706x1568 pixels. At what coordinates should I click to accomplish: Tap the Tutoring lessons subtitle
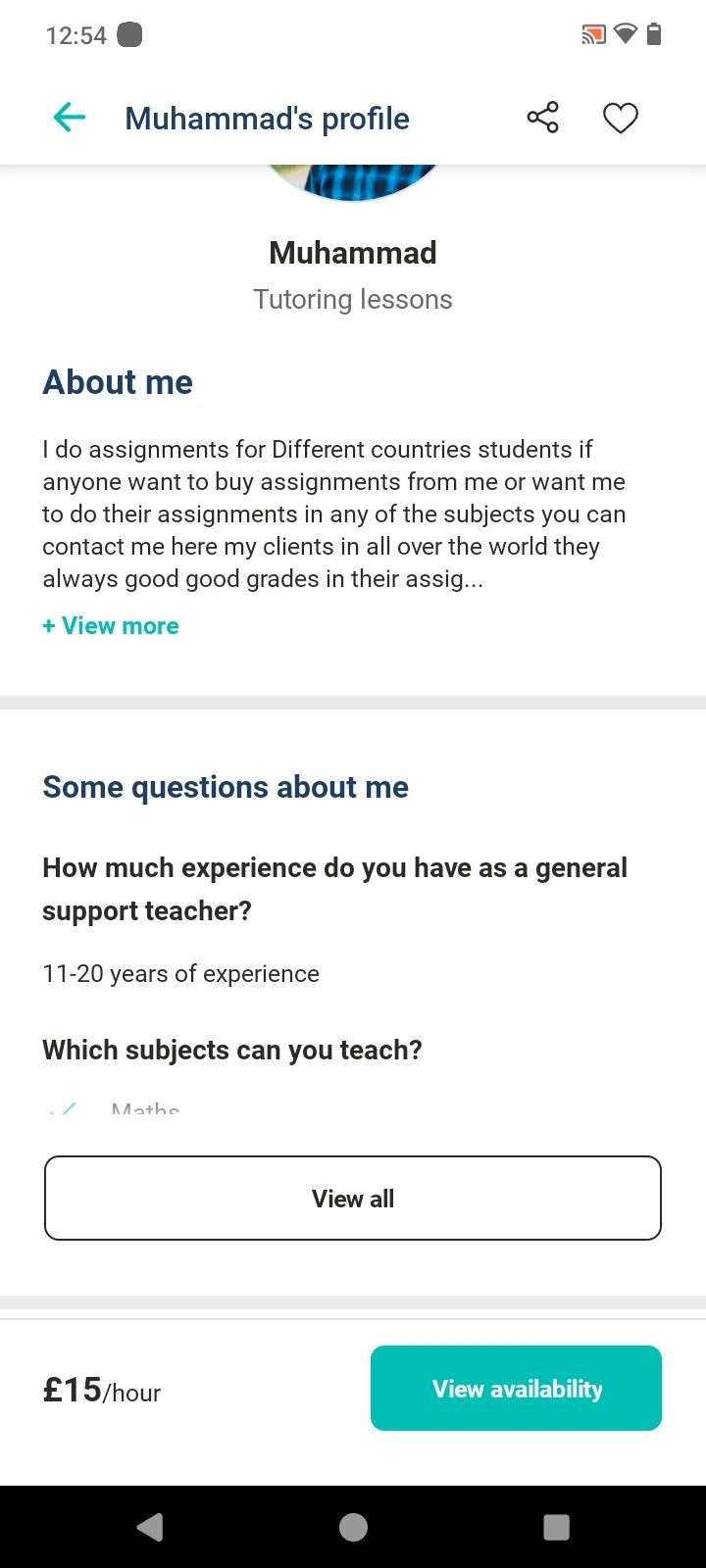click(353, 300)
